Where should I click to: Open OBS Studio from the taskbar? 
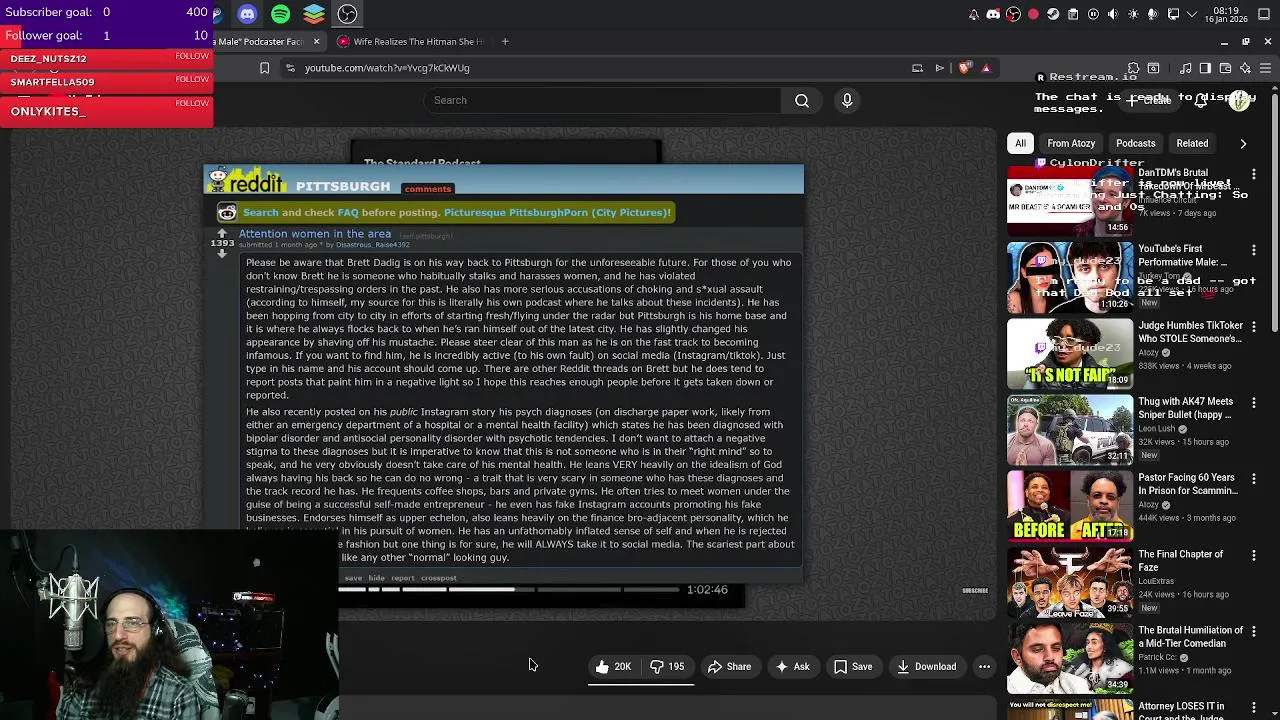coord(347,14)
